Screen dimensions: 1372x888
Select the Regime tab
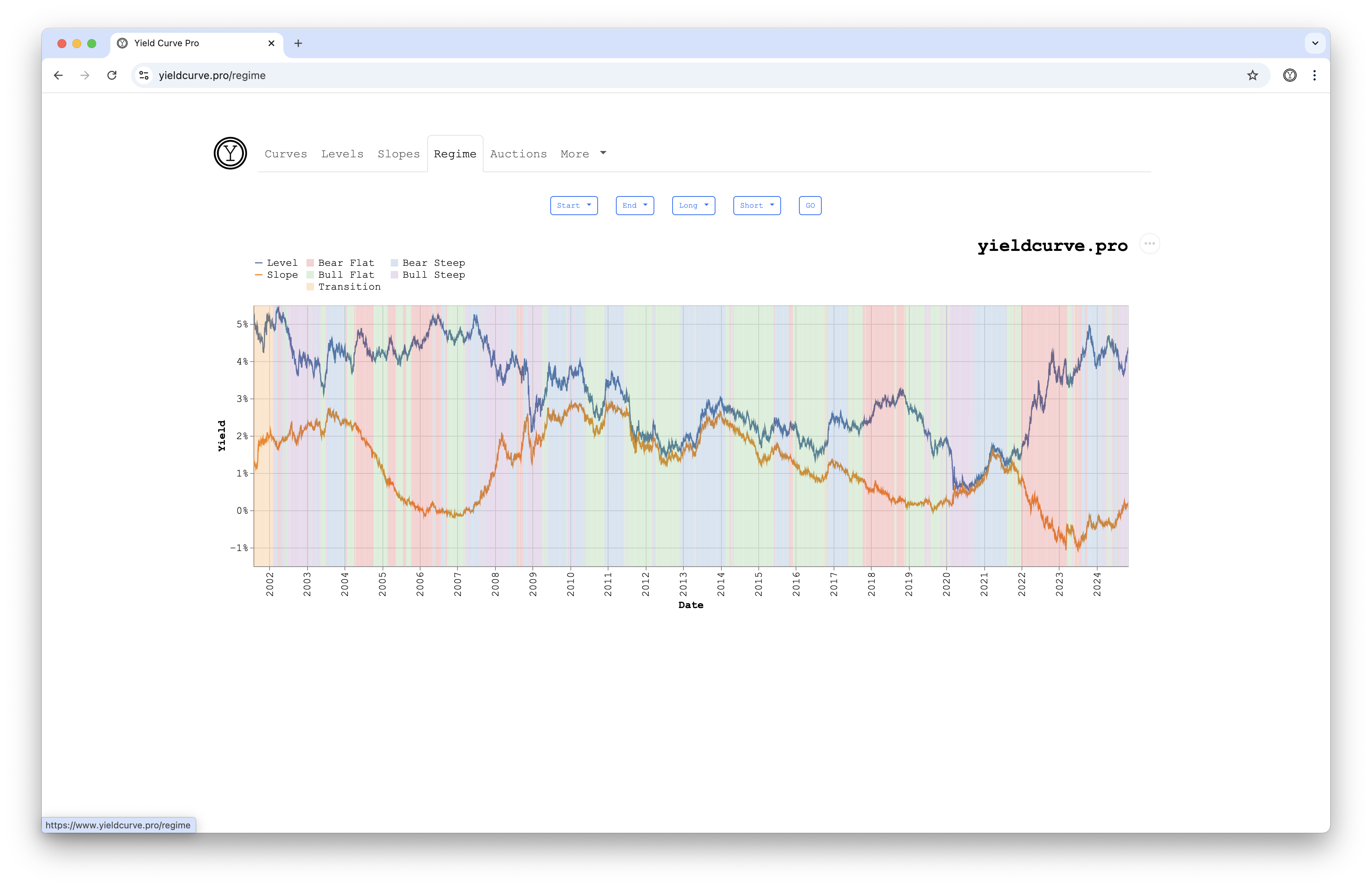pyautogui.click(x=455, y=154)
